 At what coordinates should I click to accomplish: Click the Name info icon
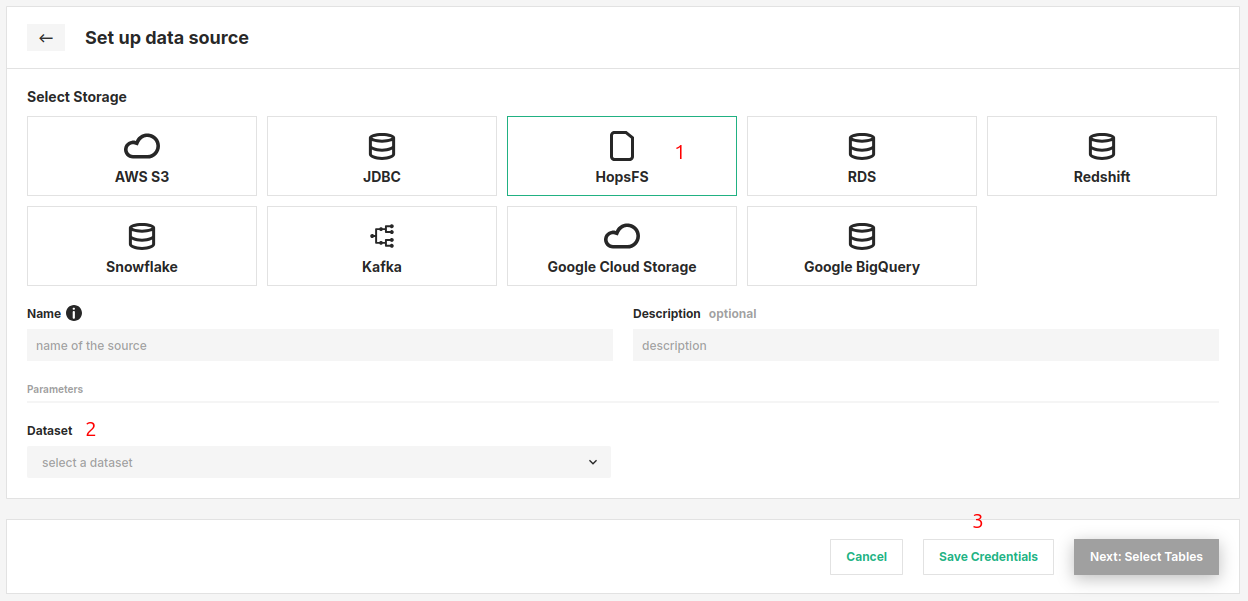[74, 313]
